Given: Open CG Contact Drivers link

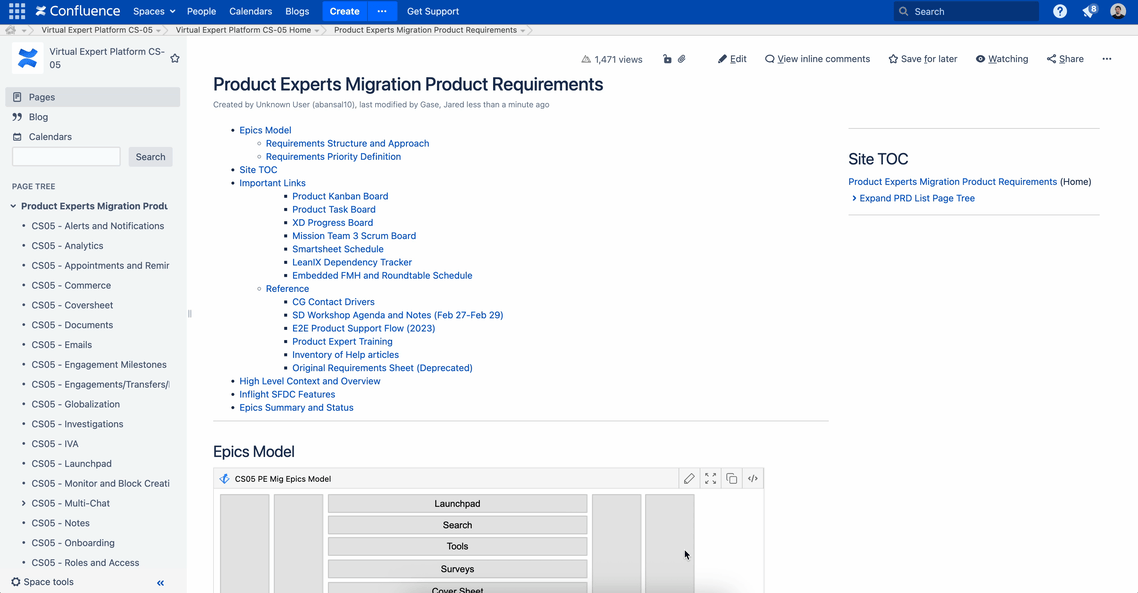Looking at the screenshot, I should [x=333, y=302].
